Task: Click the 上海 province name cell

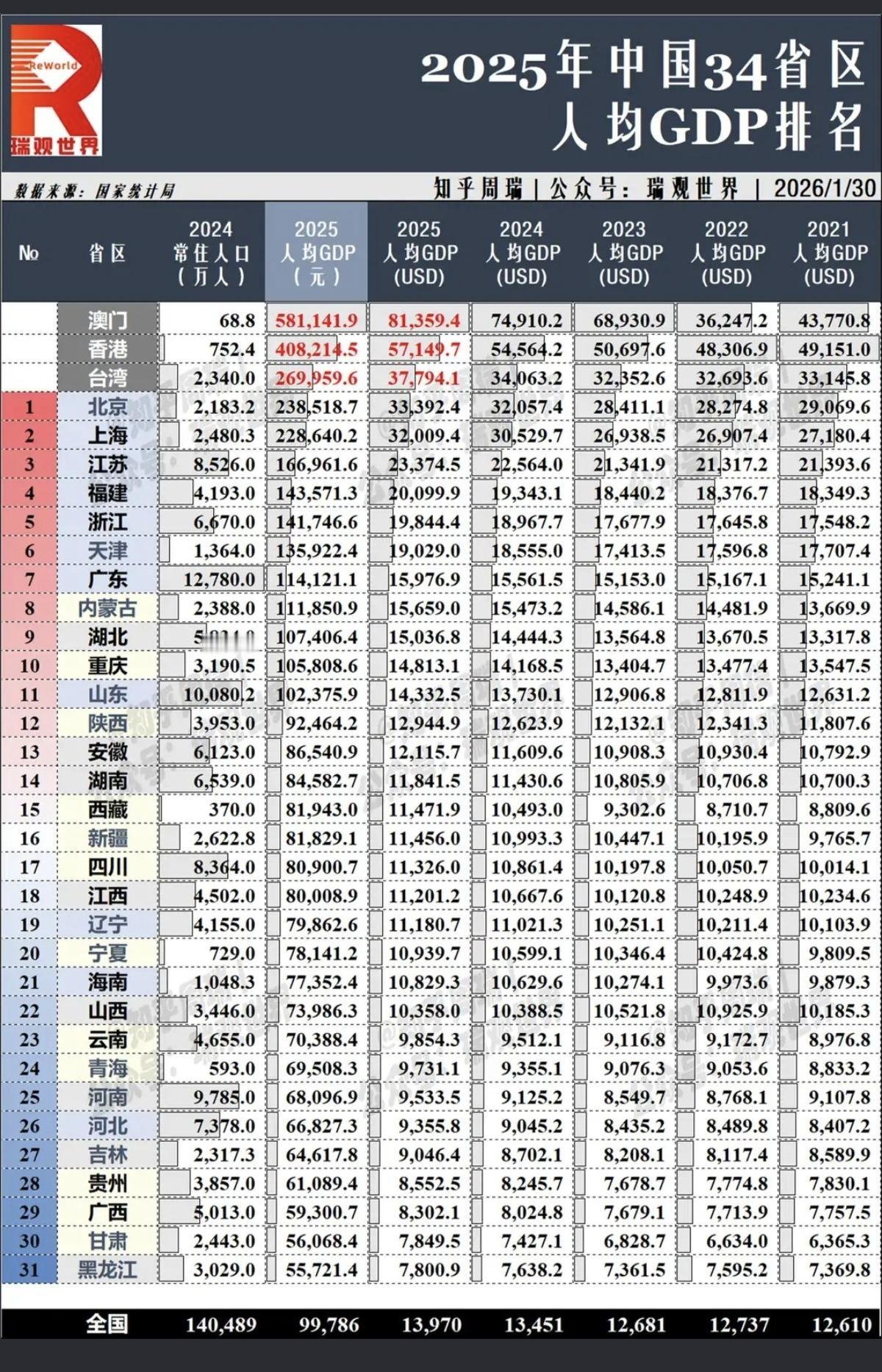Action: 107,435
